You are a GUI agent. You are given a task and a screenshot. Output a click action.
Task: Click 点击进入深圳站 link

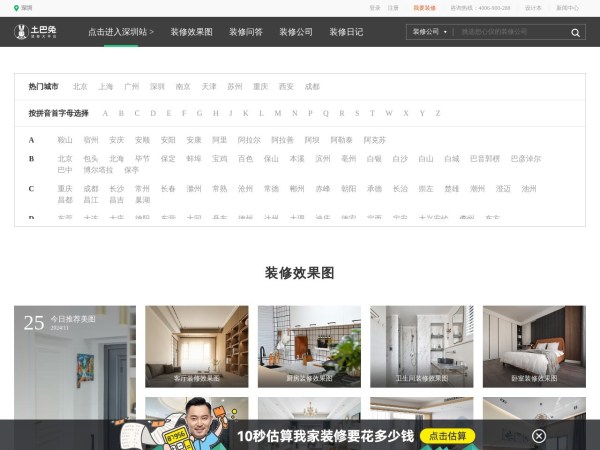pyautogui.click(x=120, y=32)
